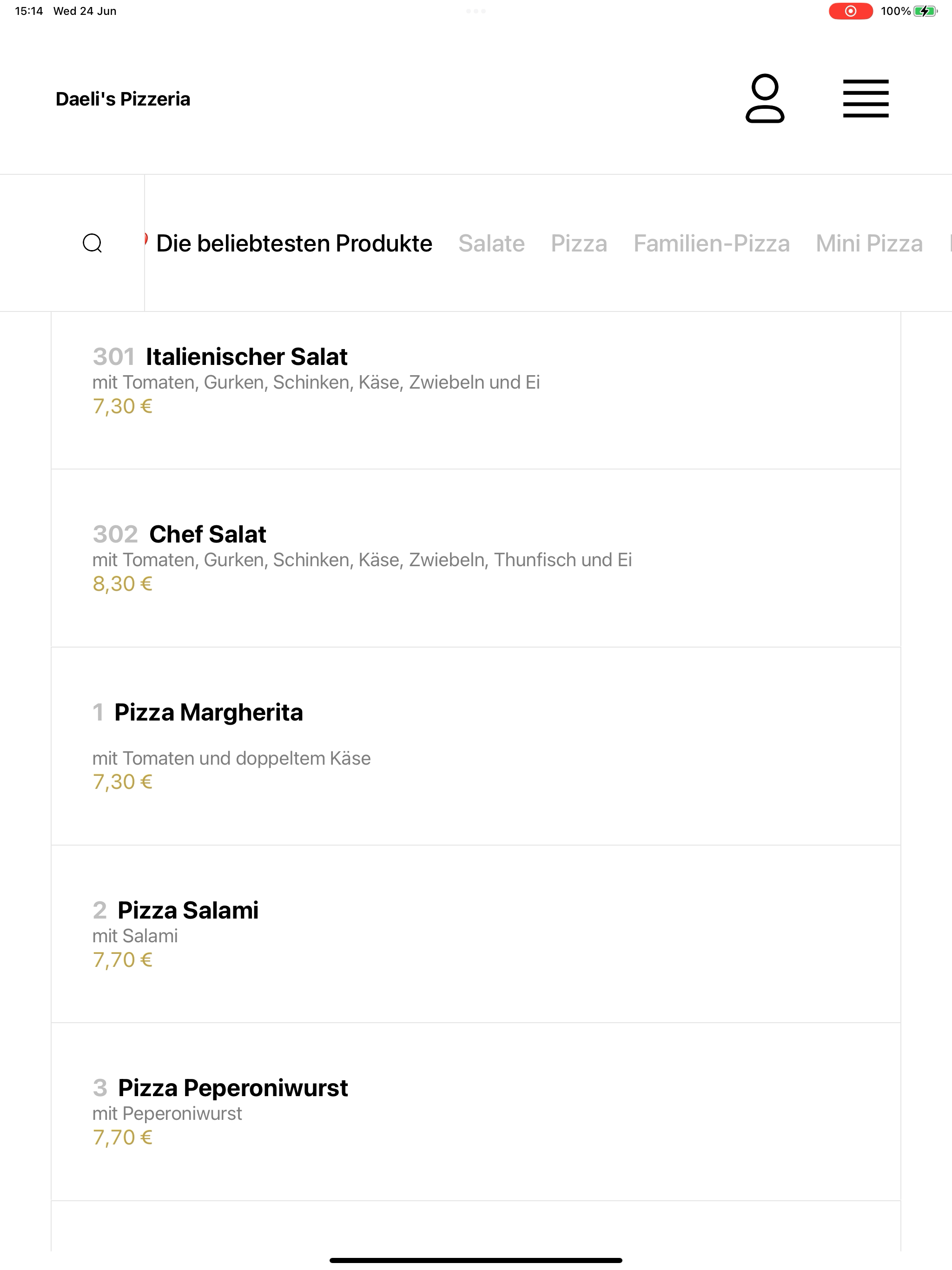Click the Daeli's Pizzeria title link

(123, 99)
